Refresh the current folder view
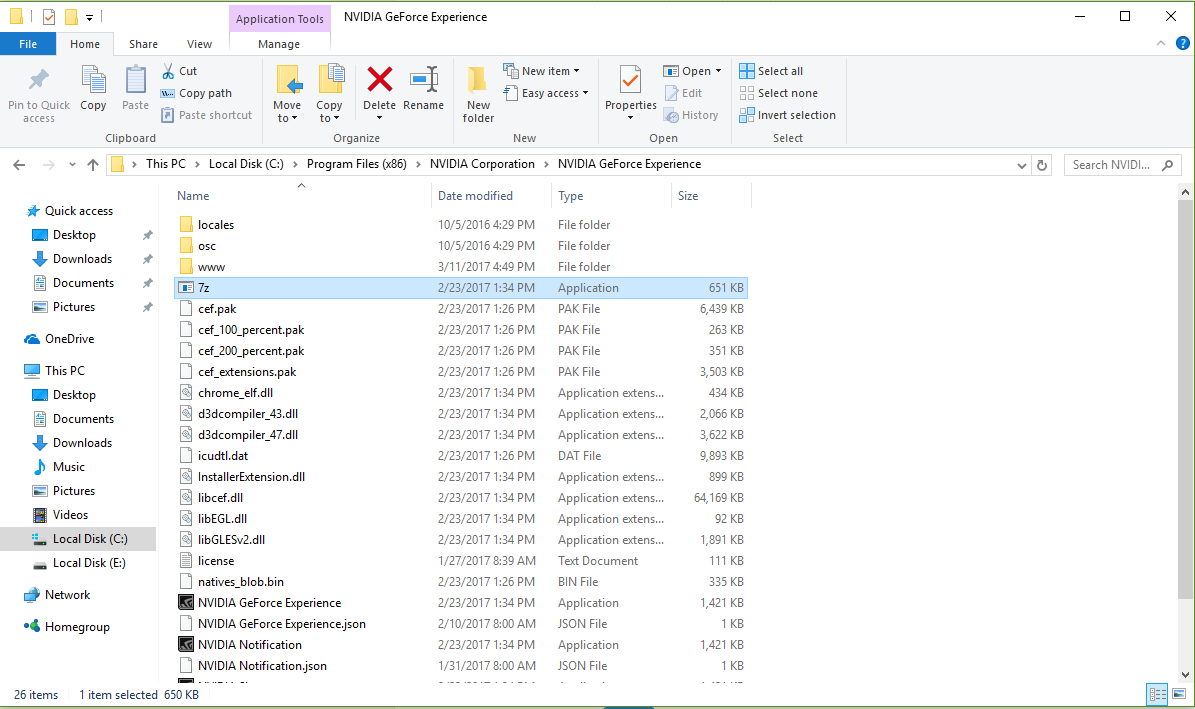The height and width of the screenshot is (709, 1195). 1042,165
